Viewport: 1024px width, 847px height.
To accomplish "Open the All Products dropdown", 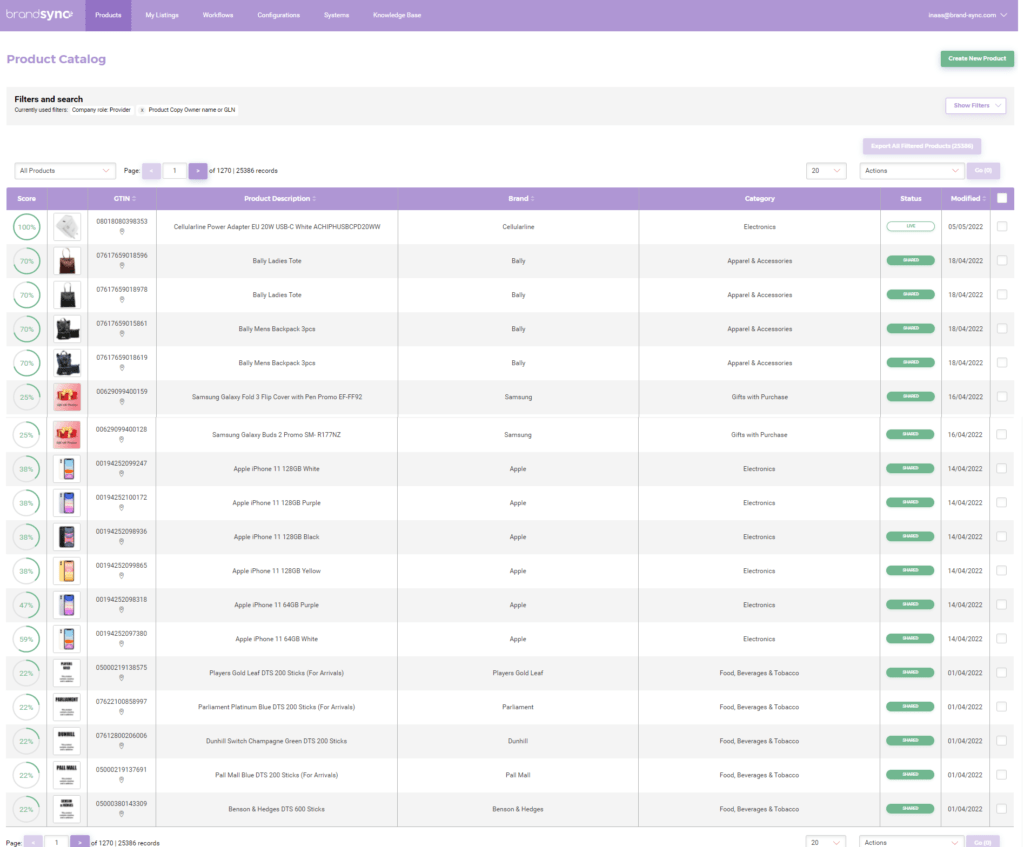I will coord(64,170).
